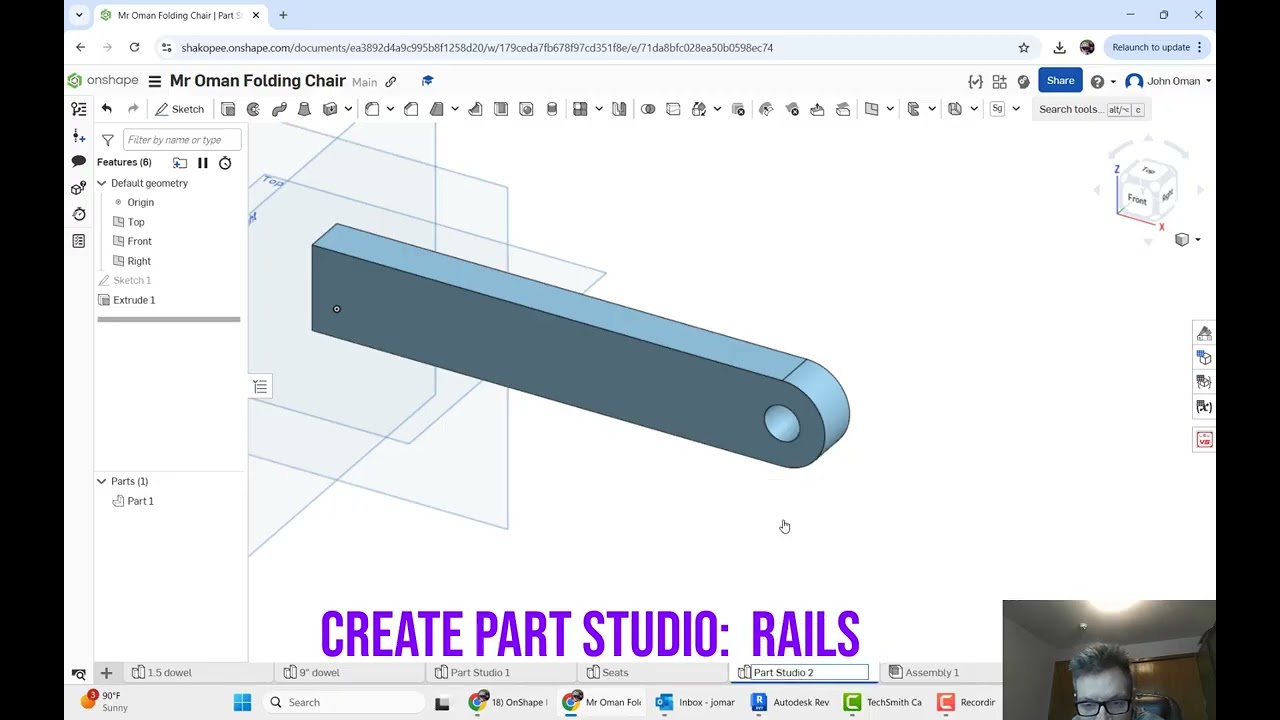1280x720 pixels.
Task: Click Relaunch to update in Chrome
Action: (x=1158, y=47)
